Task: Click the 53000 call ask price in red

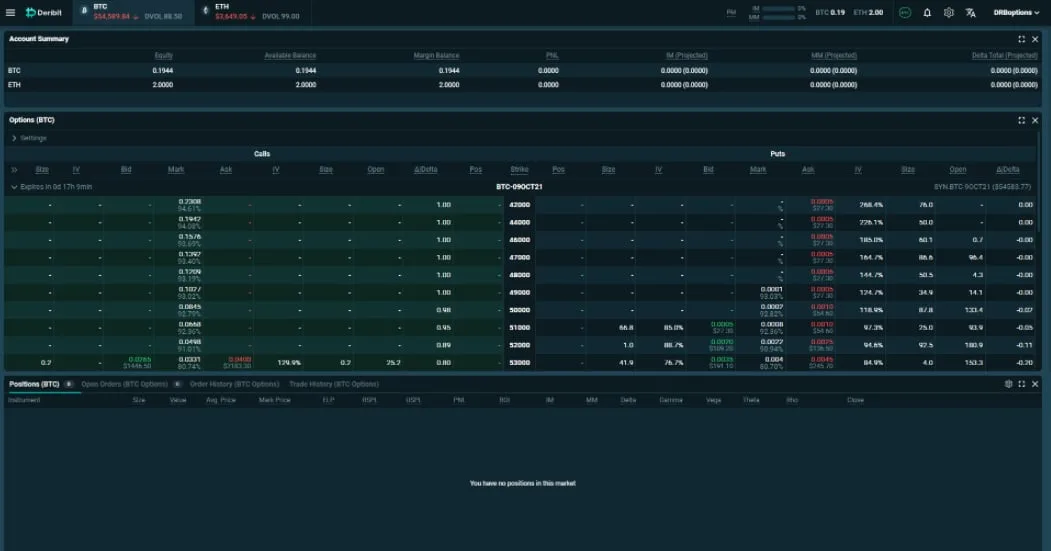Action: pyautogui.click(x=239, y=359)
